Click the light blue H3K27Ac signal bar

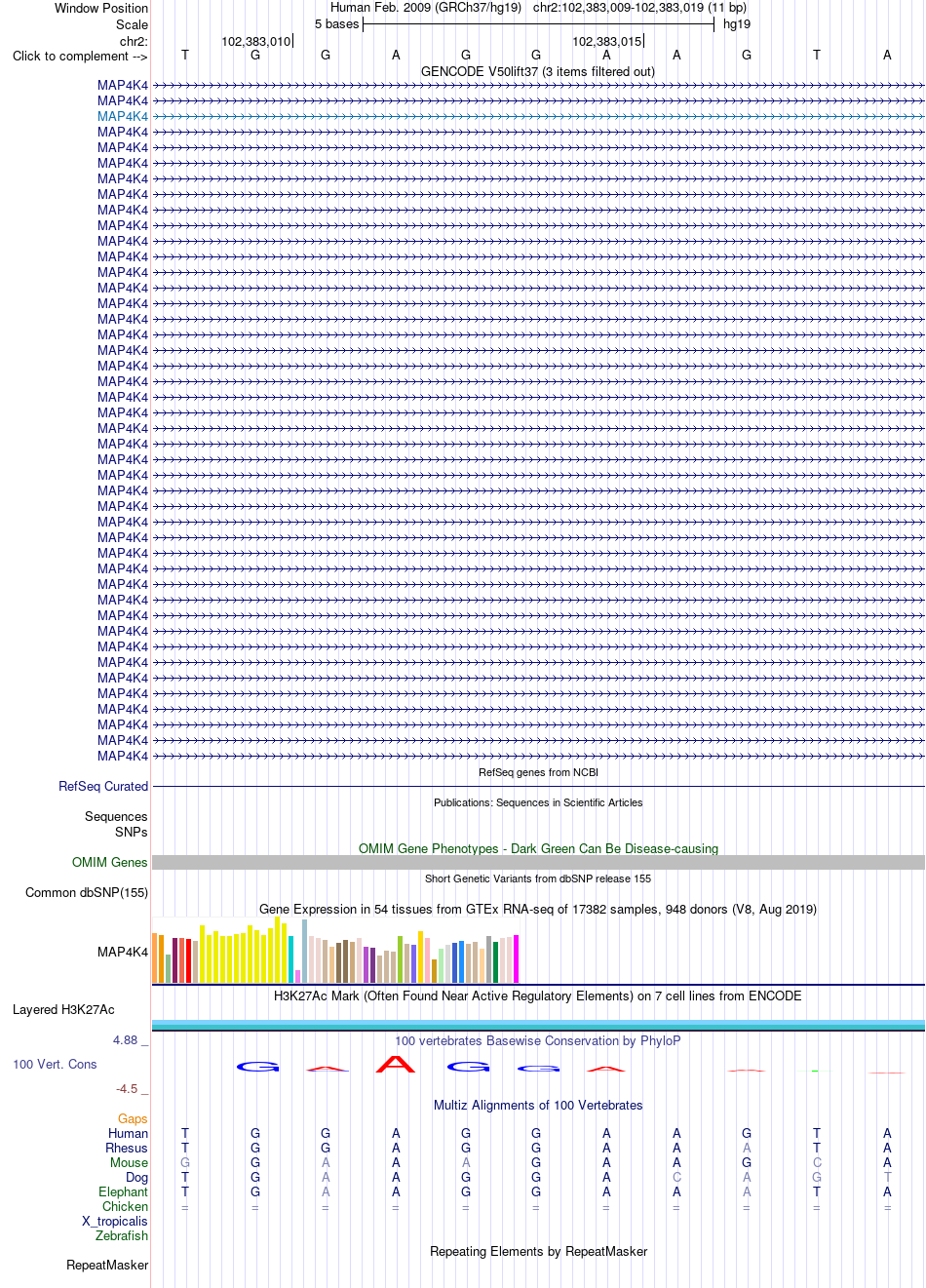tap(538, 1024)
